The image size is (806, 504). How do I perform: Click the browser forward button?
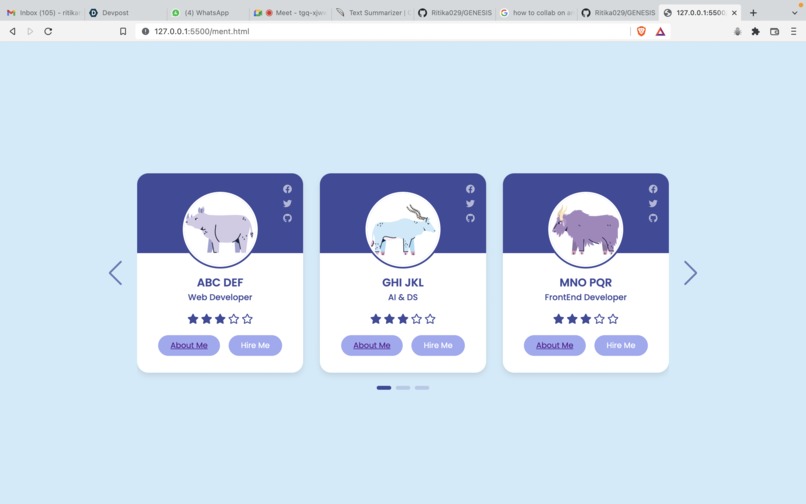[30, 31]
